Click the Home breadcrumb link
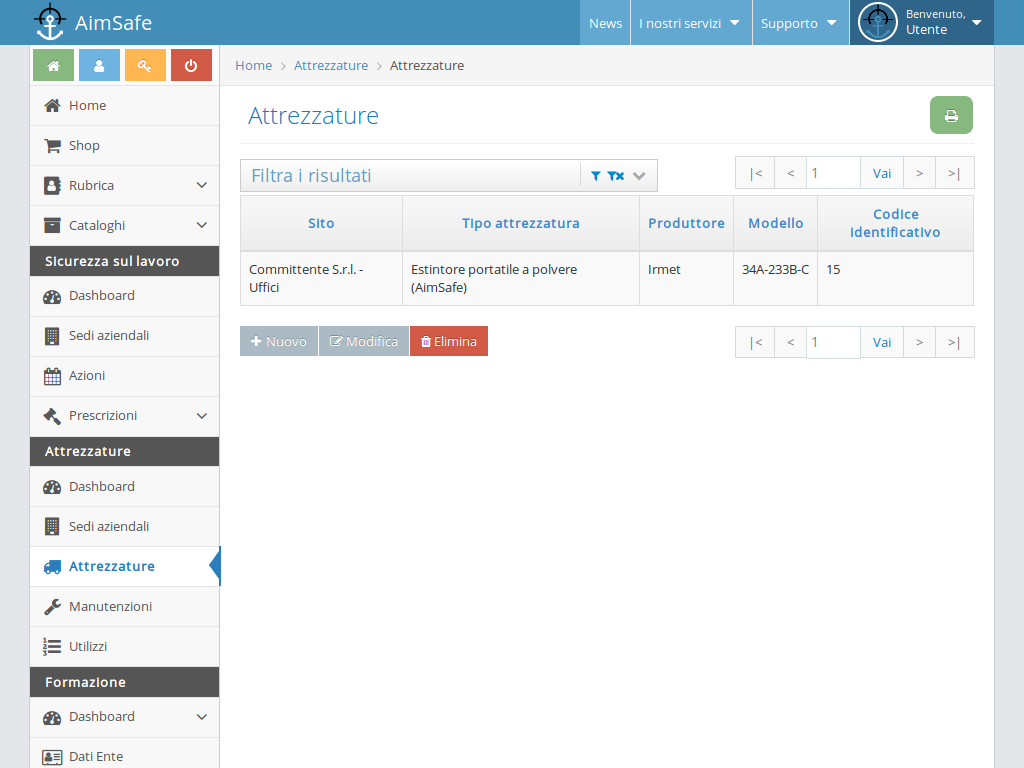1024x768 pixels. [253, 65]
